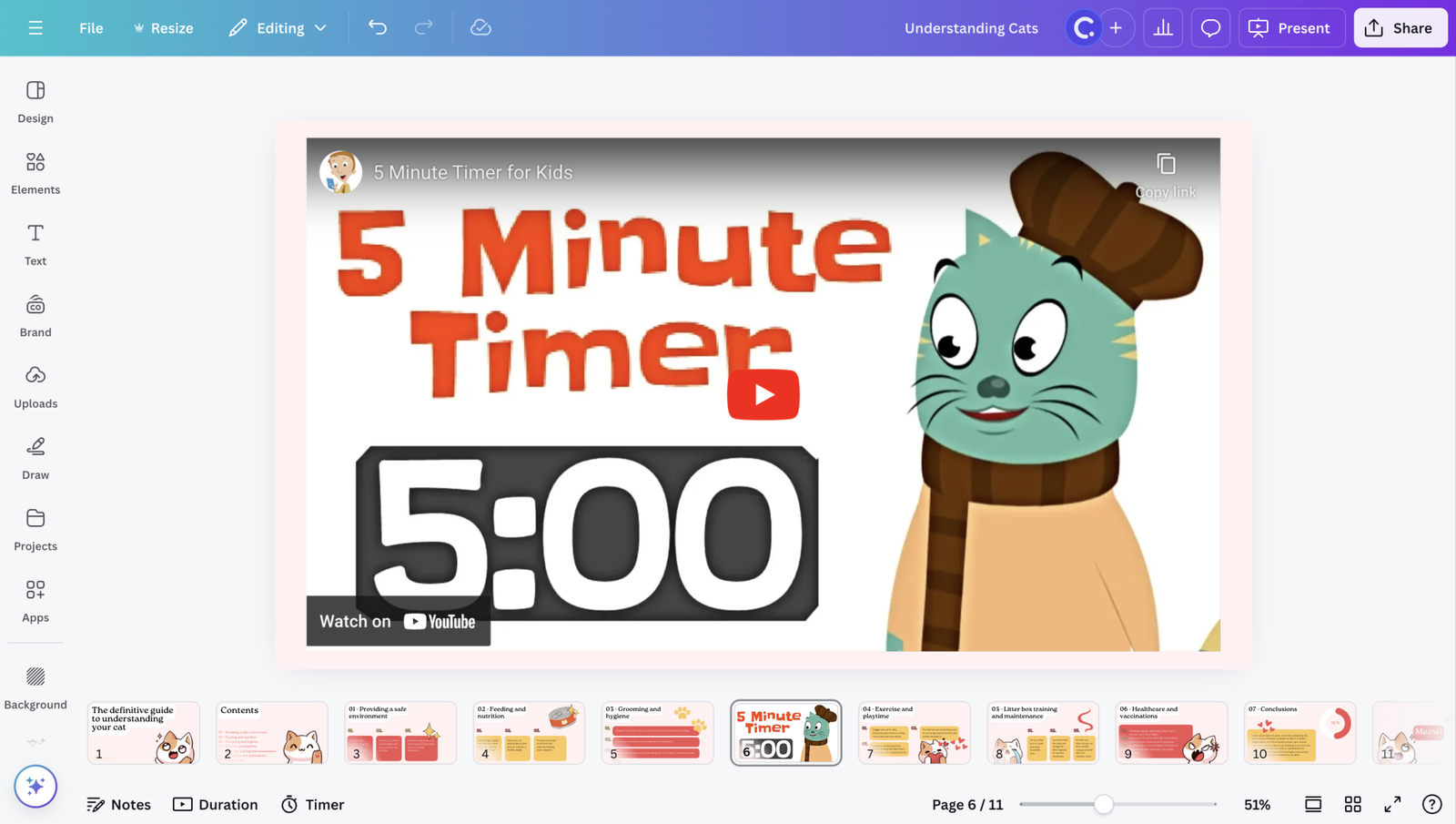
Task: Click the Undo icon
Action: tap(378, 27)
